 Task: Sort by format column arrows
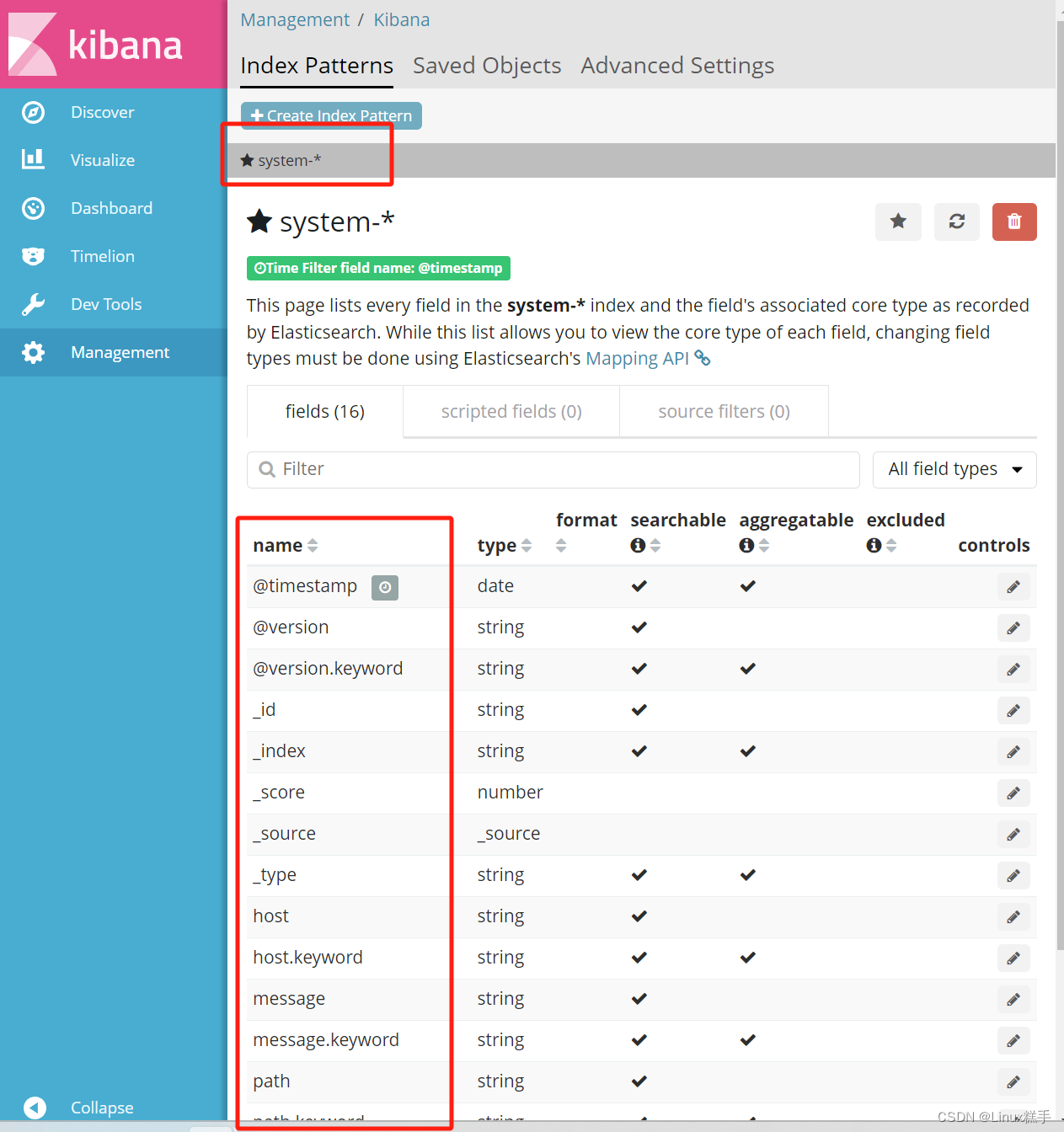click(x=561, y=546)
